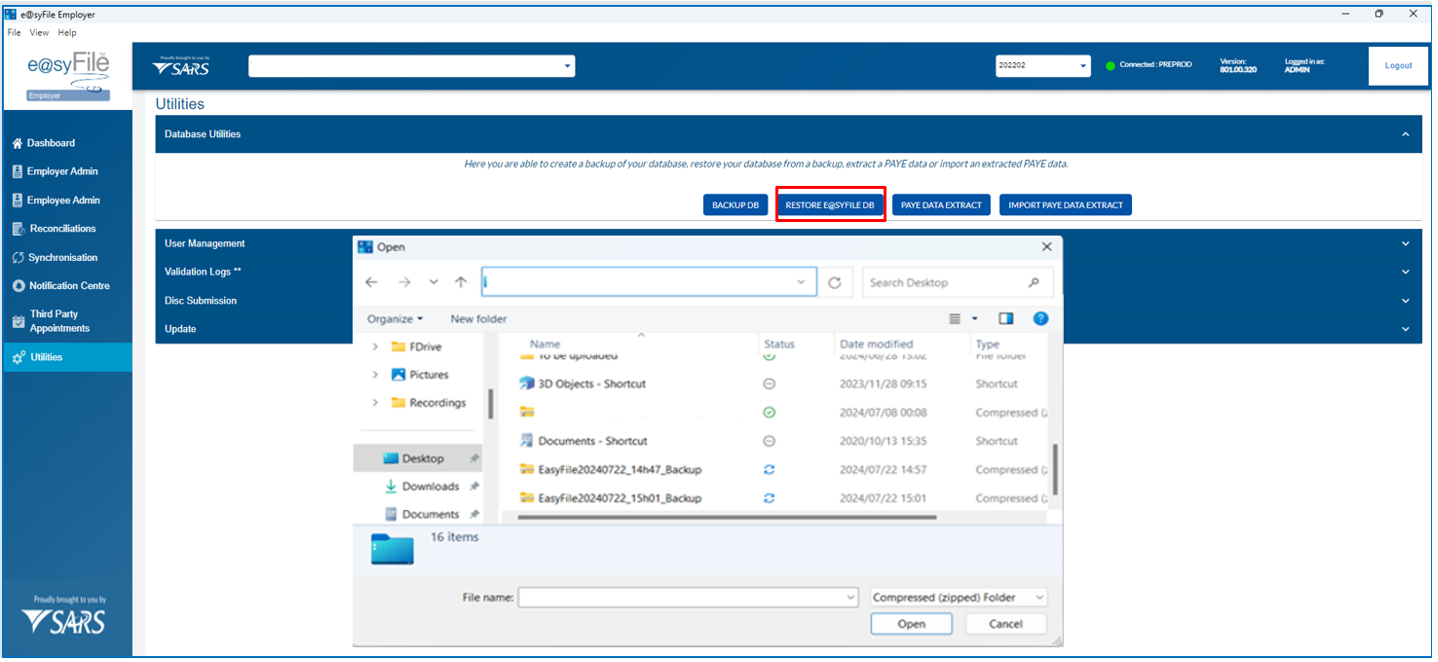Click the Third Party Appointments calendar icon

pyautogui.click(x=18, y=321)
